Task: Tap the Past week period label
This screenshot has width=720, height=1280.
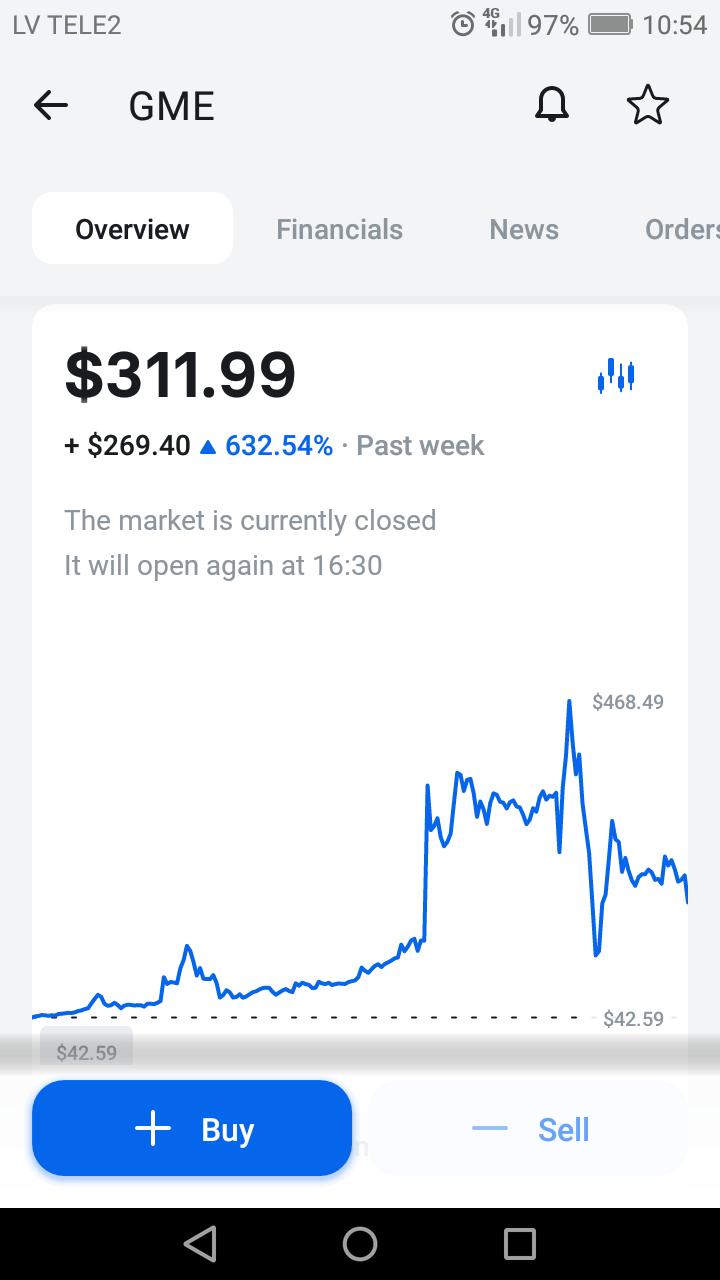Action: [x=420, y=445]
